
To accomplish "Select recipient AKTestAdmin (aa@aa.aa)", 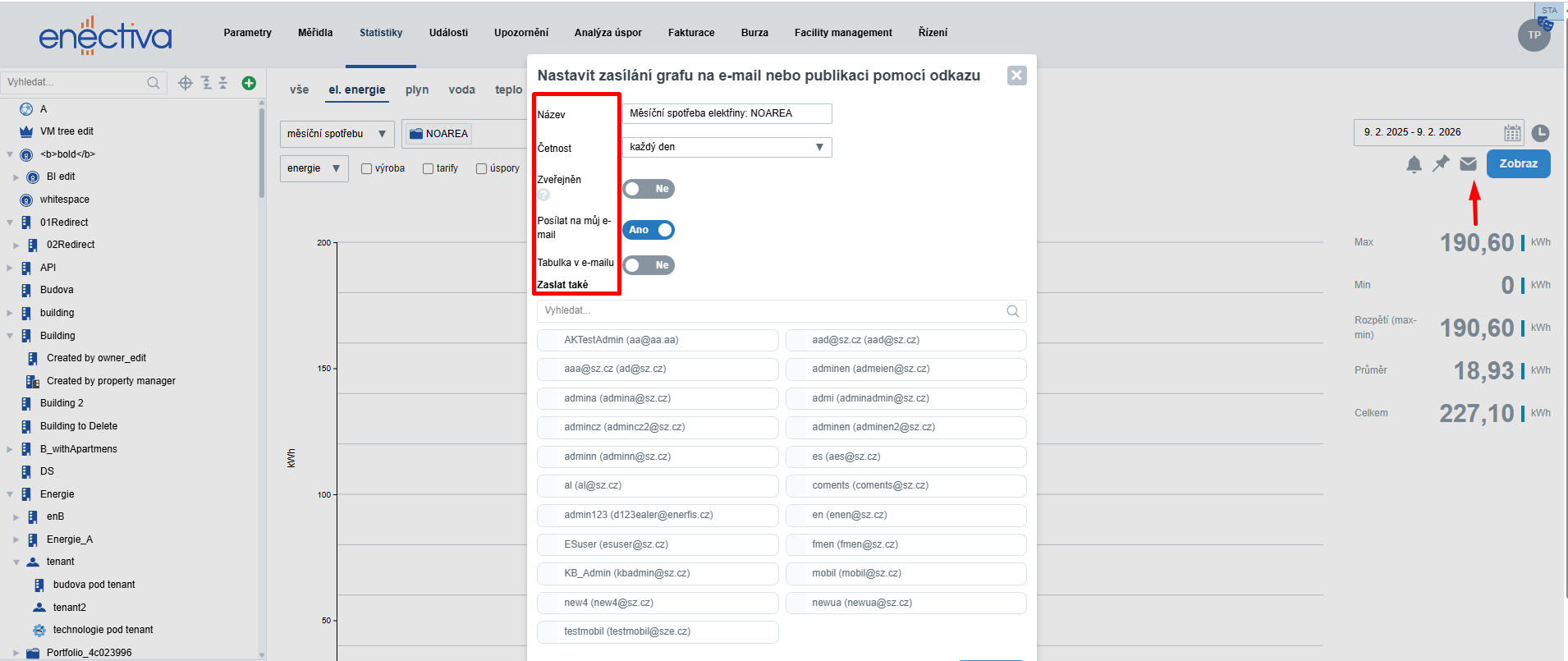I will click(x=658, y=340).
